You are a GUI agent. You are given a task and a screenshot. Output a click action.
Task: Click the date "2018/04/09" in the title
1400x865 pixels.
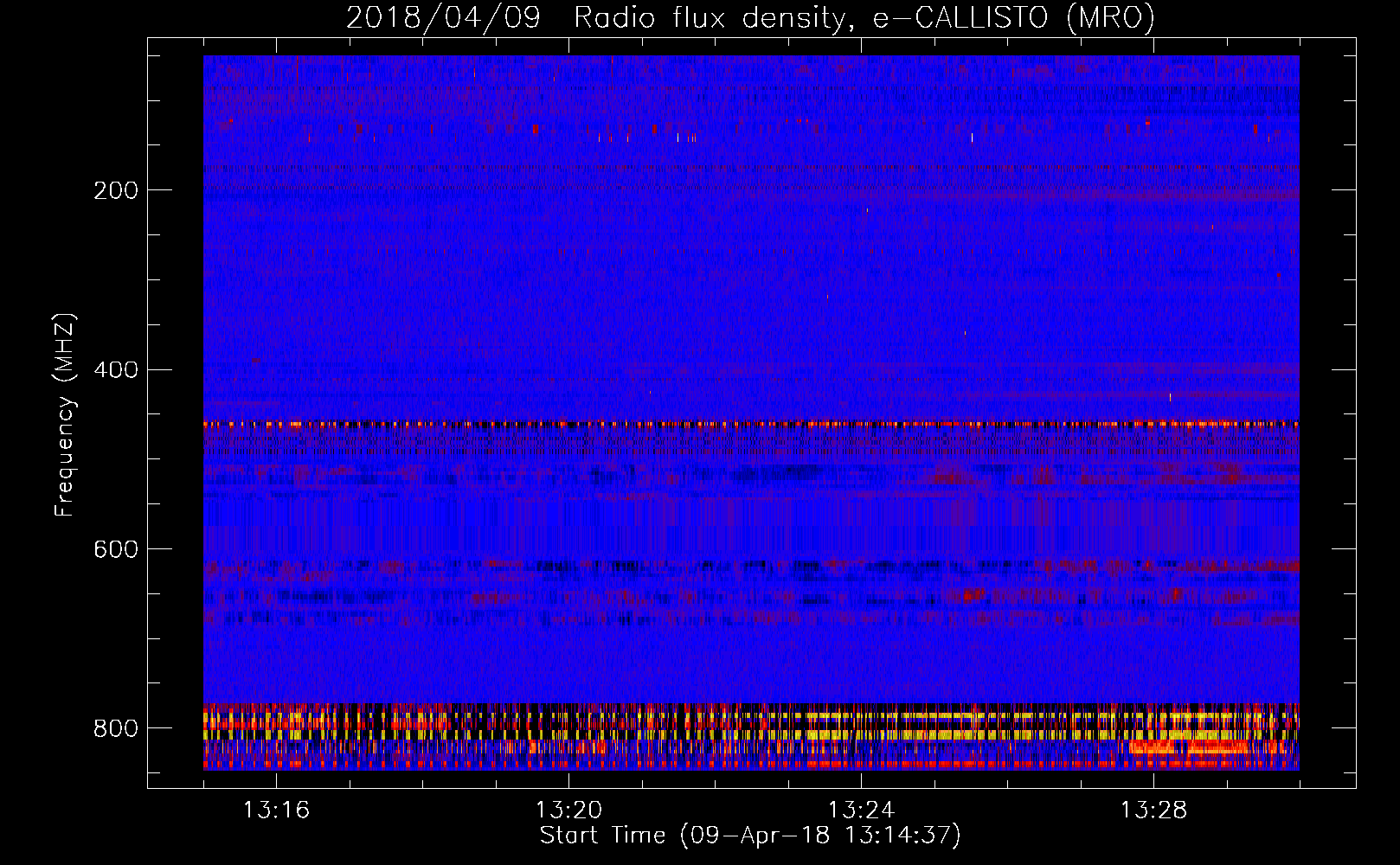pos(443,18)
